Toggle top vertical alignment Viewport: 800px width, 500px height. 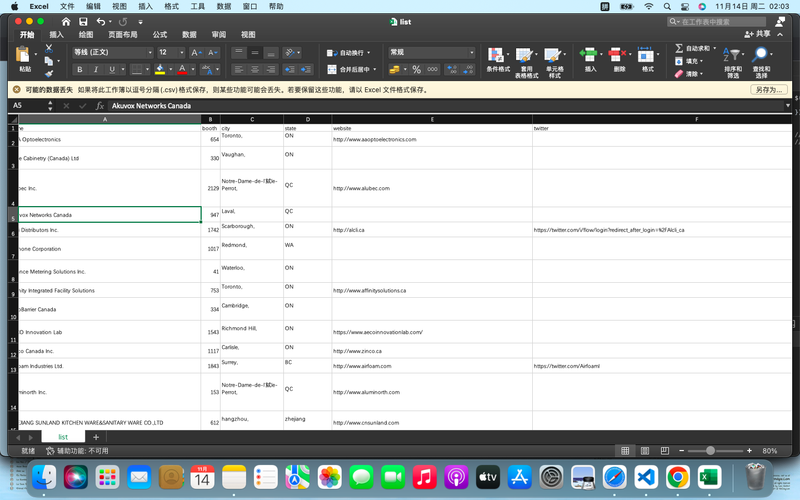[x=239, y=53]
